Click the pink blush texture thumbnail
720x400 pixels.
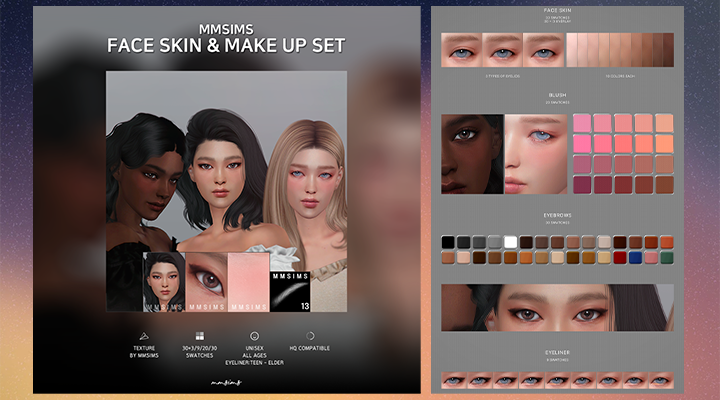tap(250, 281)
